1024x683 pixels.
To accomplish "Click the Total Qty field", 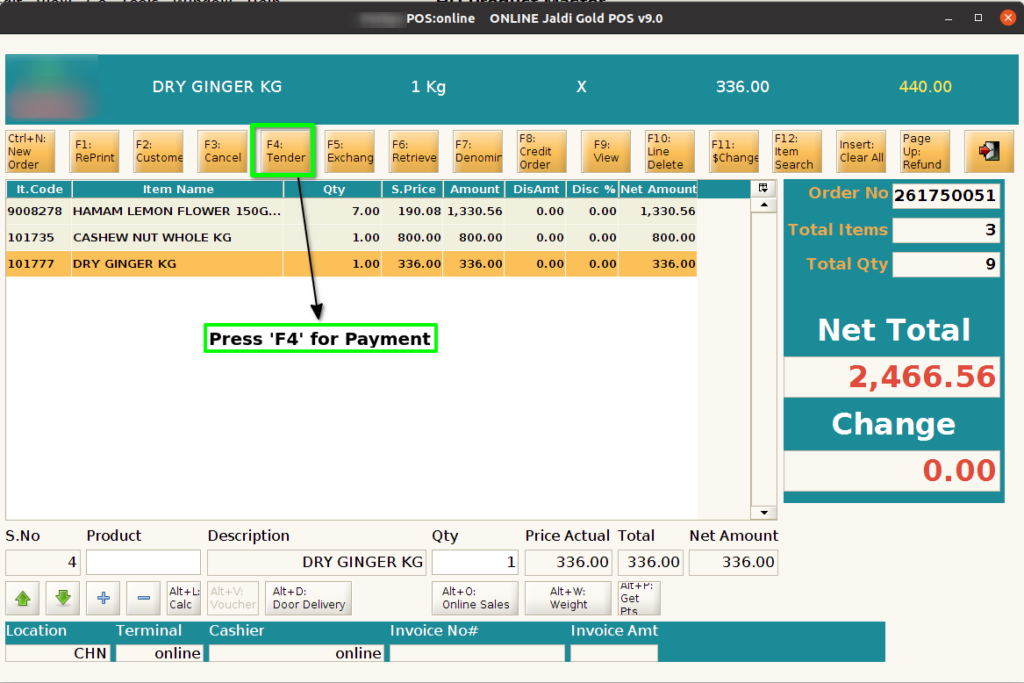I will point(946,264).
